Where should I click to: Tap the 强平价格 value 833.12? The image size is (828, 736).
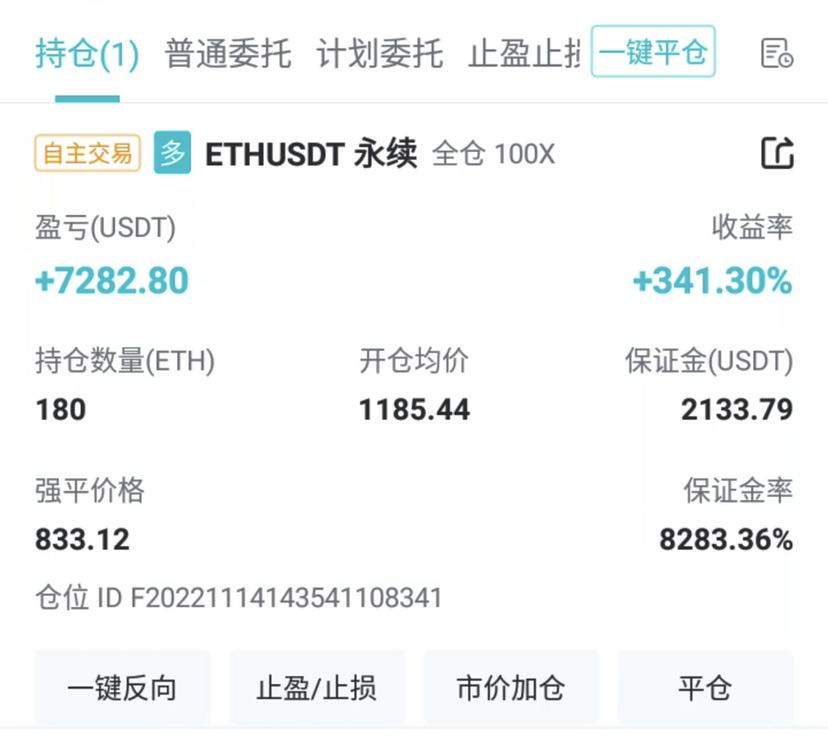82,540
